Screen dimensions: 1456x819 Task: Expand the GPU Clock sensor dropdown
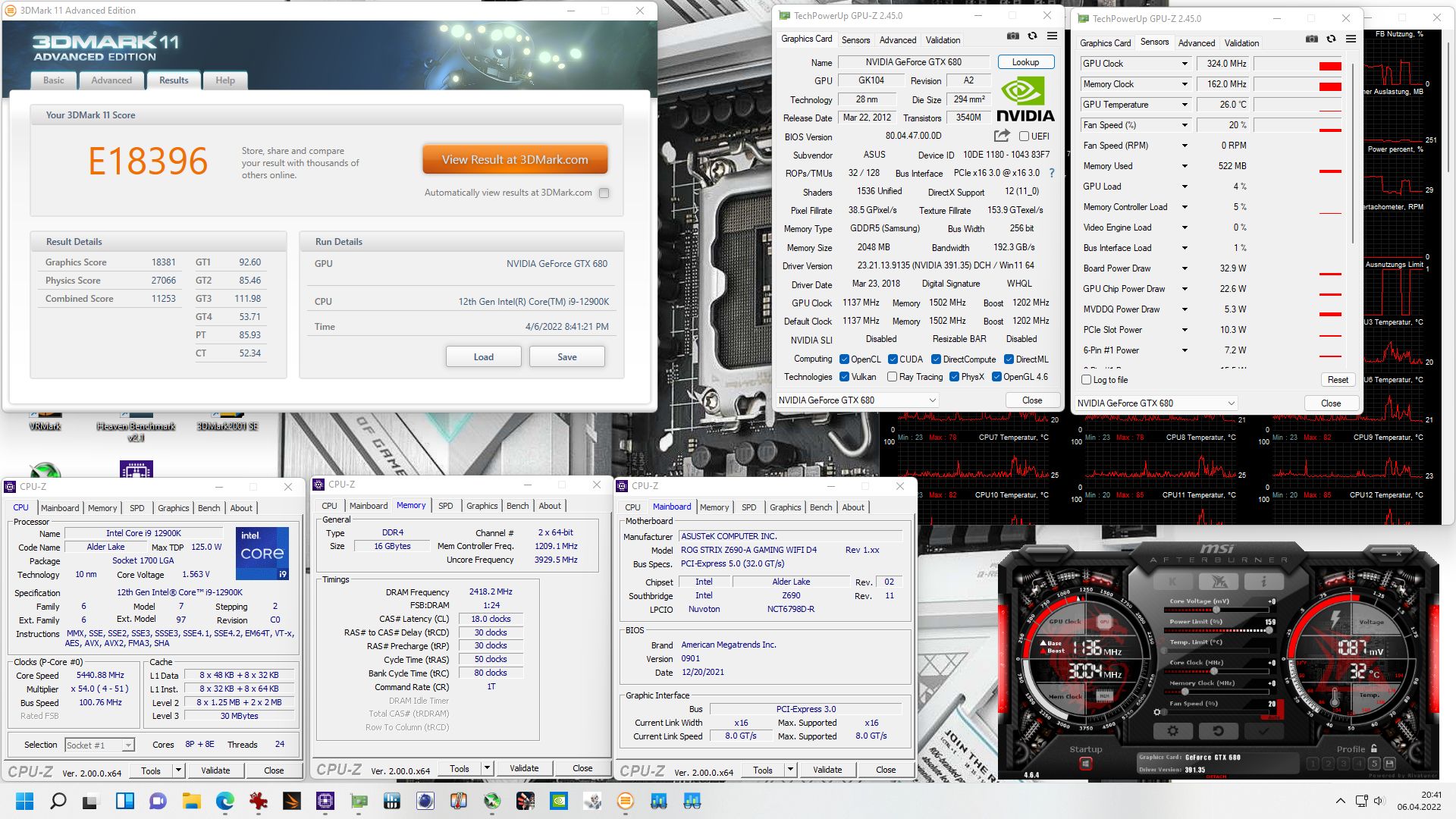pos(1185,64)
